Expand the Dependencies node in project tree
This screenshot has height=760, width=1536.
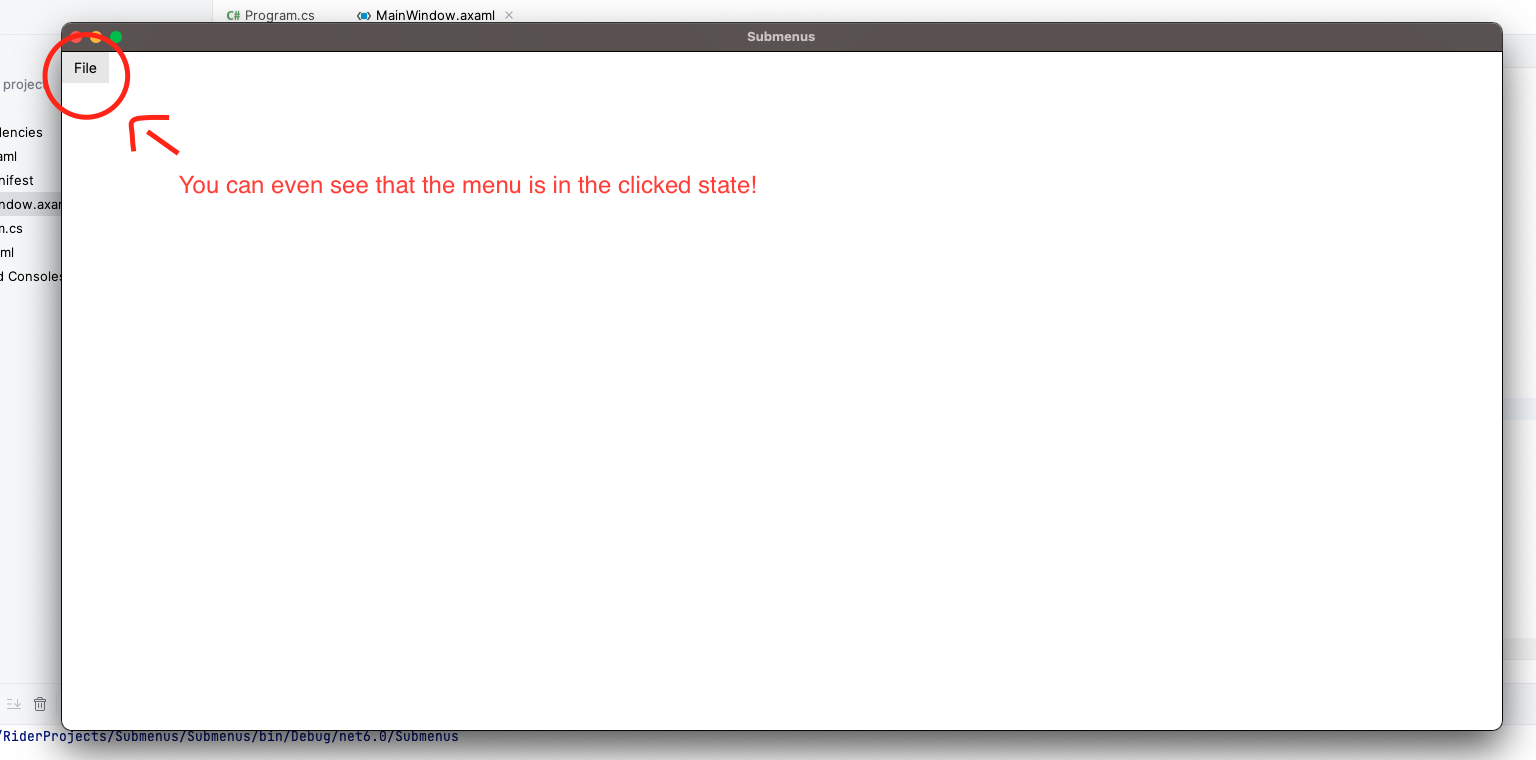pos(20,132)
